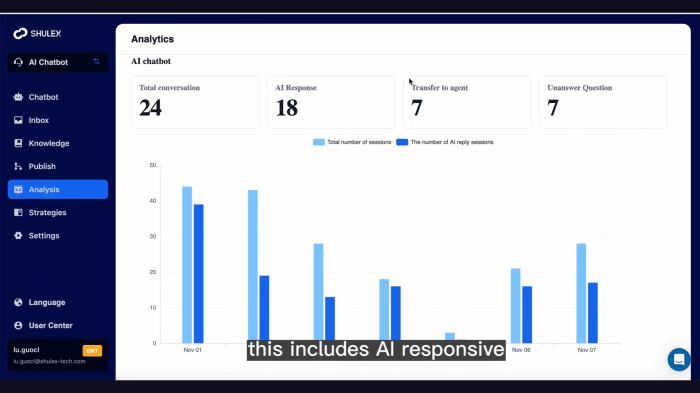Click the AI Response card
The height and width of the screenshot is (393, 700).
(331, 102)
